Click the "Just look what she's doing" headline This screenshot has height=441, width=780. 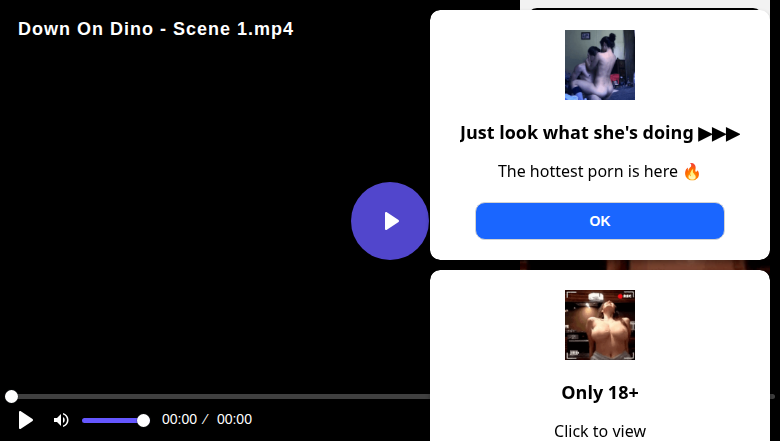pos(577,133)
